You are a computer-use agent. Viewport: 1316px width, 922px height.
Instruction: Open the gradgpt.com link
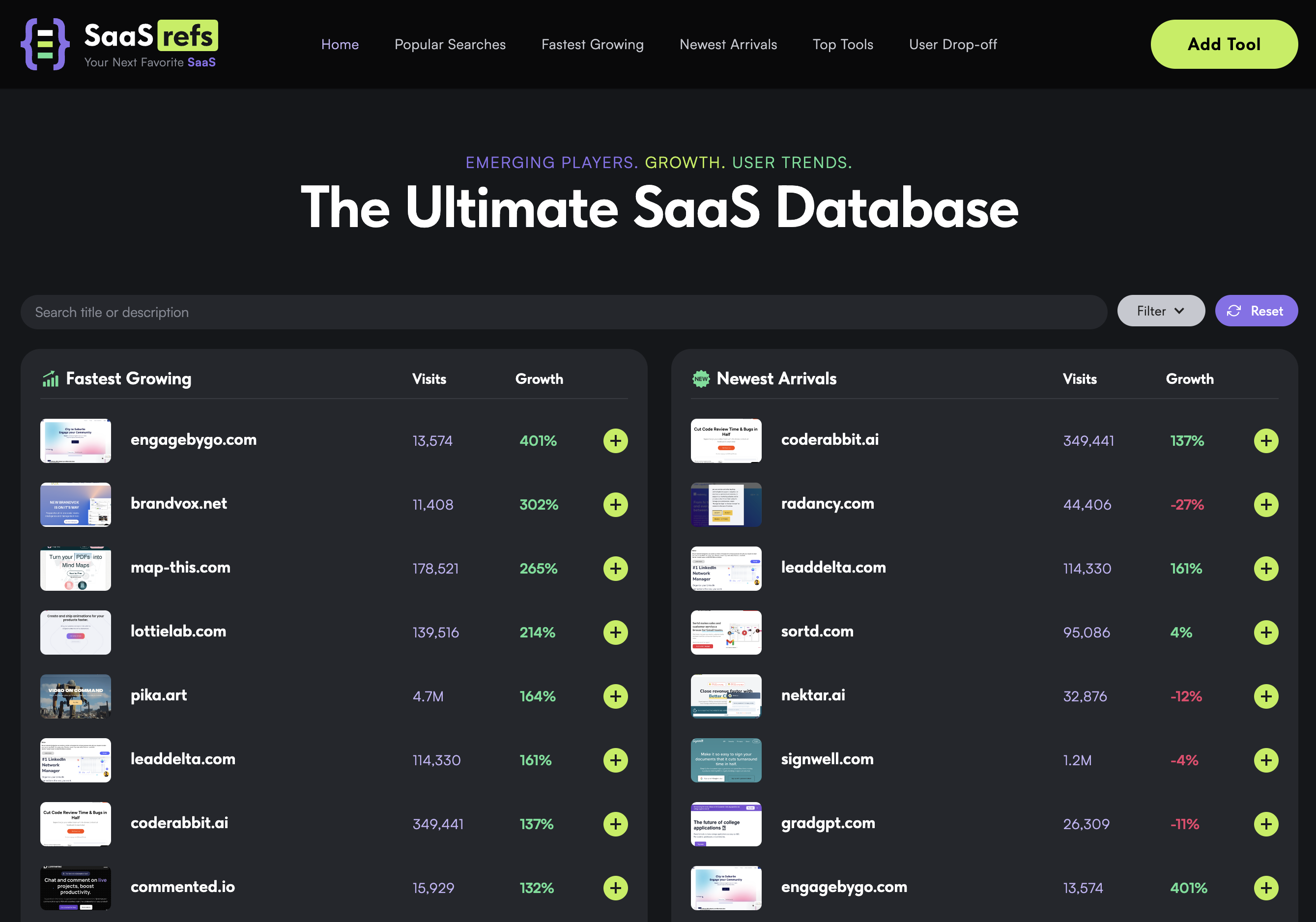coord(828,823)
